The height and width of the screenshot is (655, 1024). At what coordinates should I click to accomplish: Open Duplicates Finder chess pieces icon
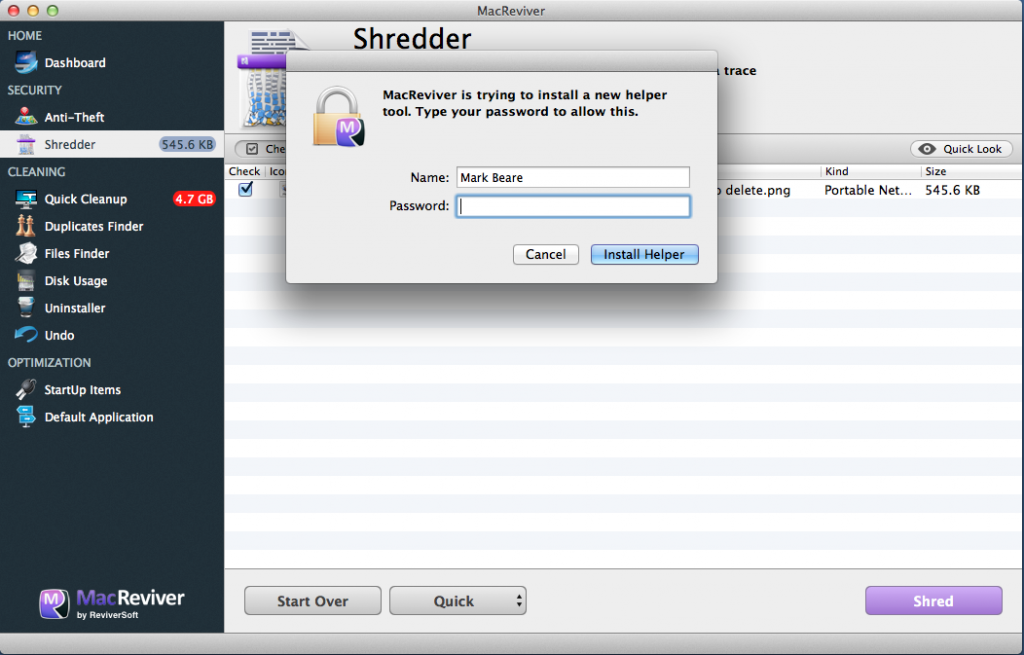click(26, 226)
